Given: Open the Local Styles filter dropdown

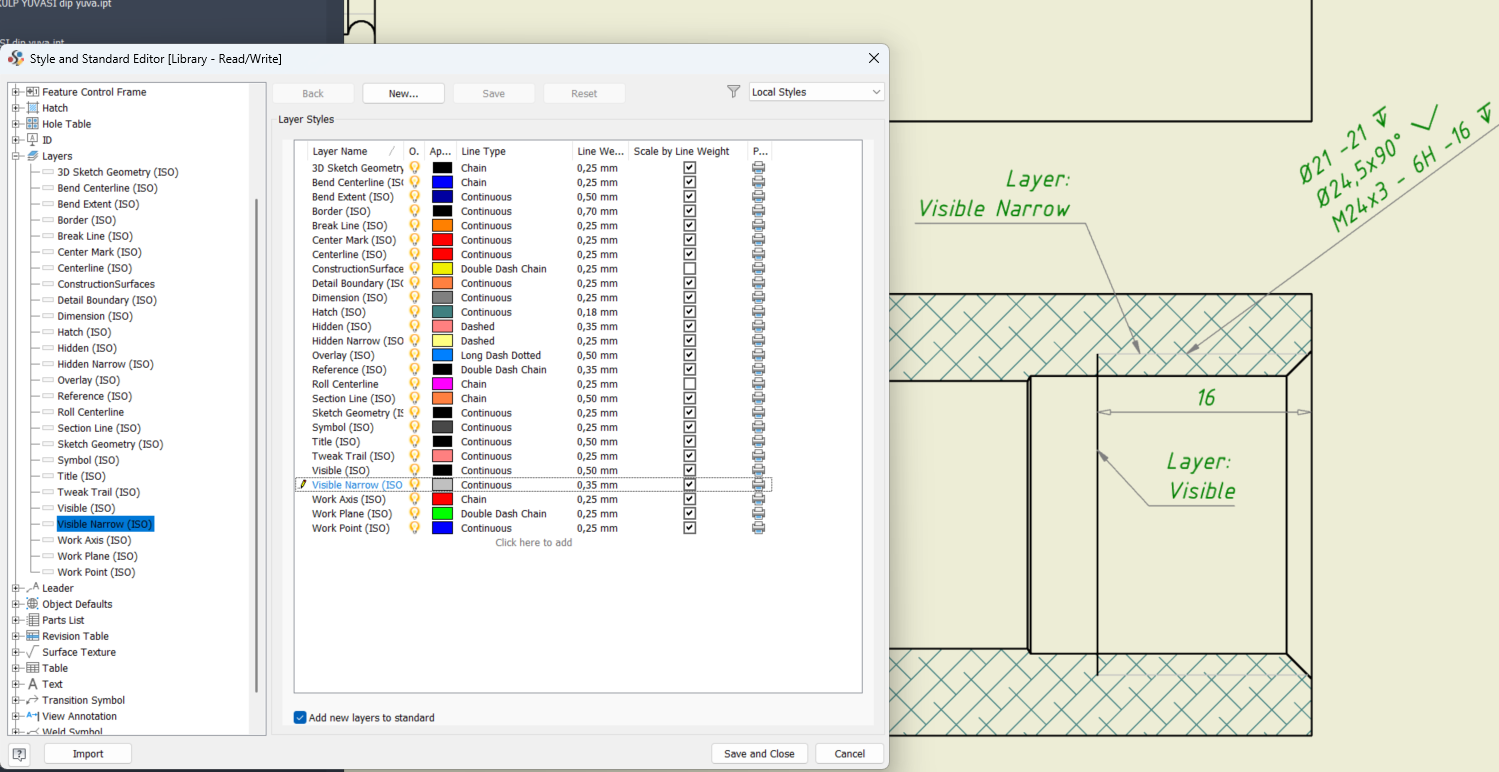Looking at the screenshot, I should pos(817,92).
